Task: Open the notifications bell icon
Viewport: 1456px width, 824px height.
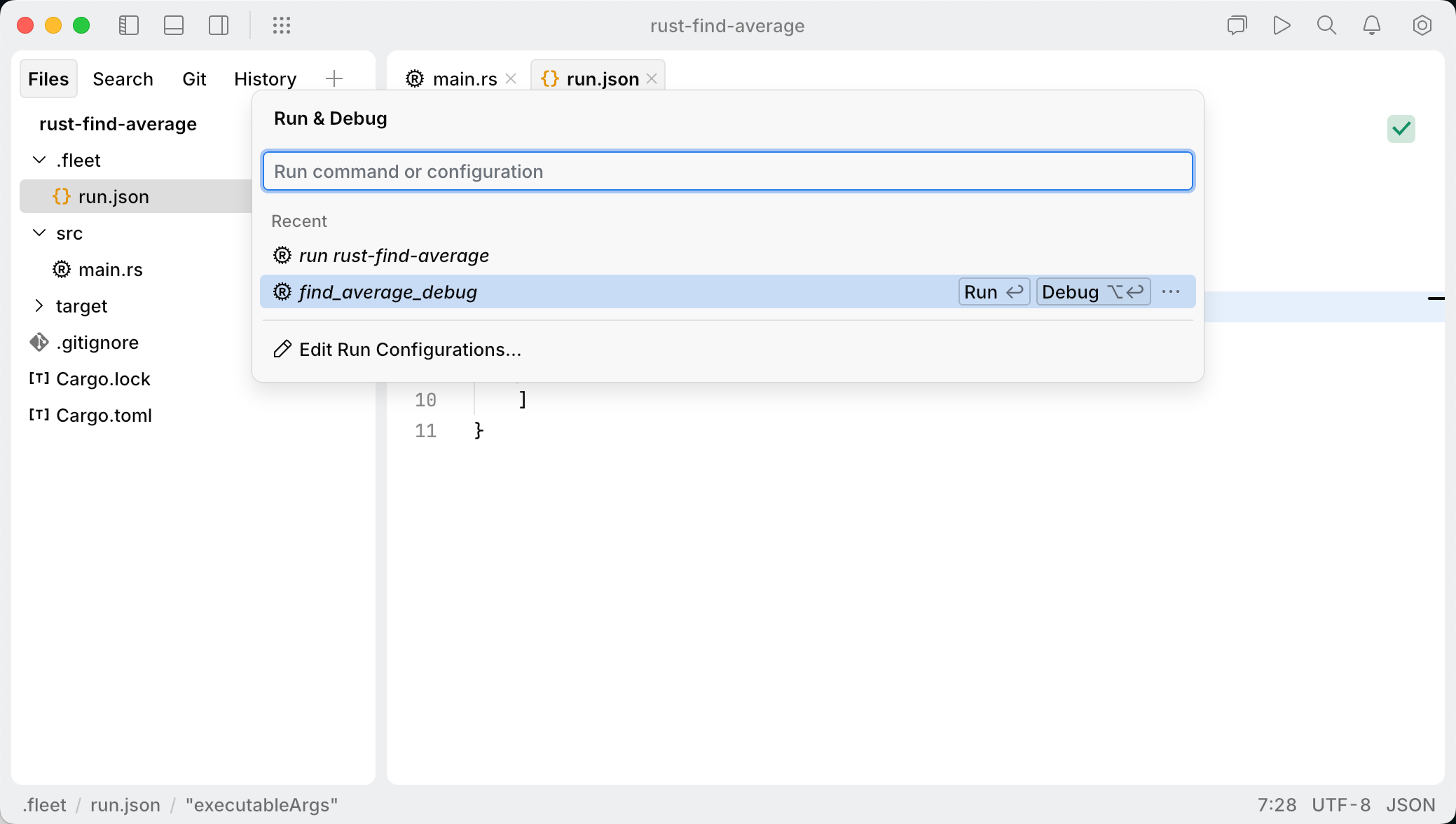Action: 1372,25
